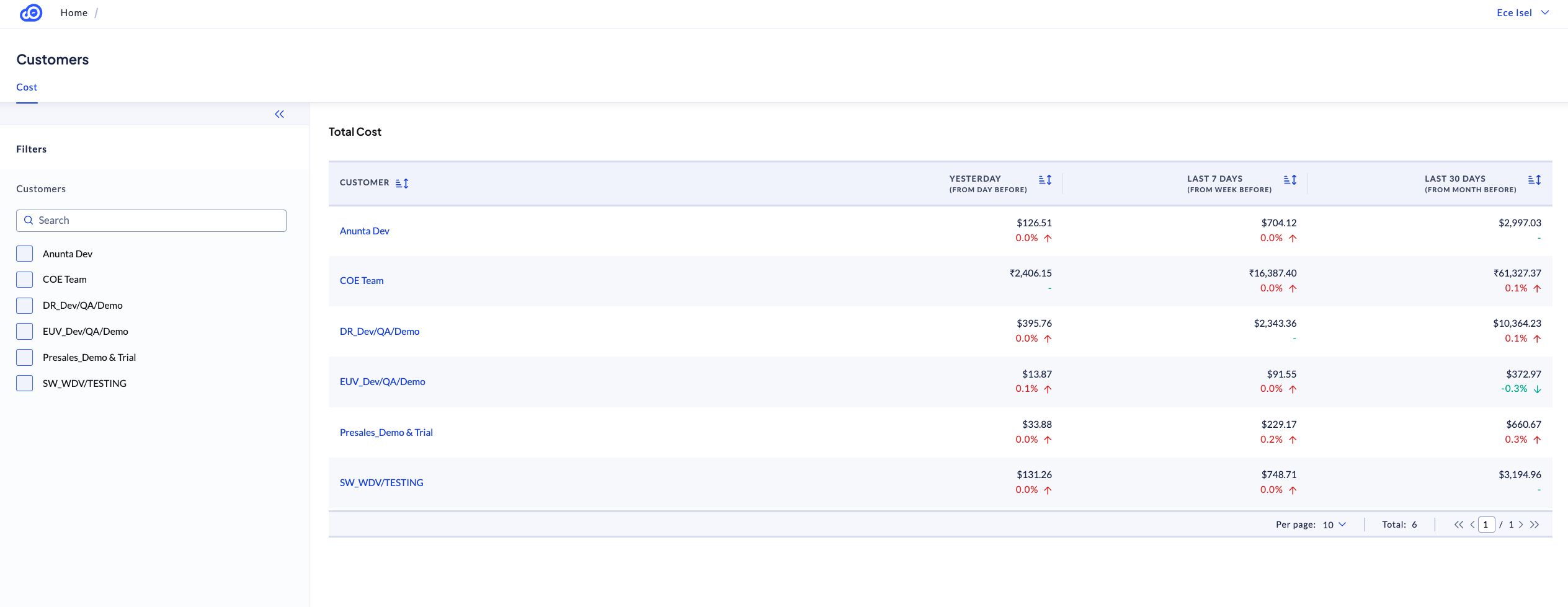Open EUV_Dev/QA/Demo customer details
Image resolution: width=1568 pixels, height=607 pixels.
coord(382,382)
